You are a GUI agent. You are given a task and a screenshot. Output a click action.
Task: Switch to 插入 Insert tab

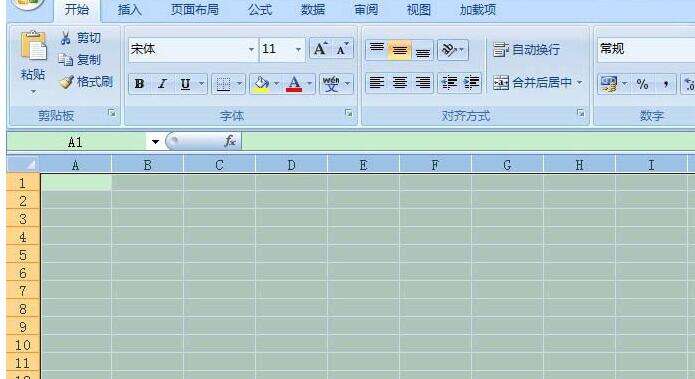[x=129, y=9]
